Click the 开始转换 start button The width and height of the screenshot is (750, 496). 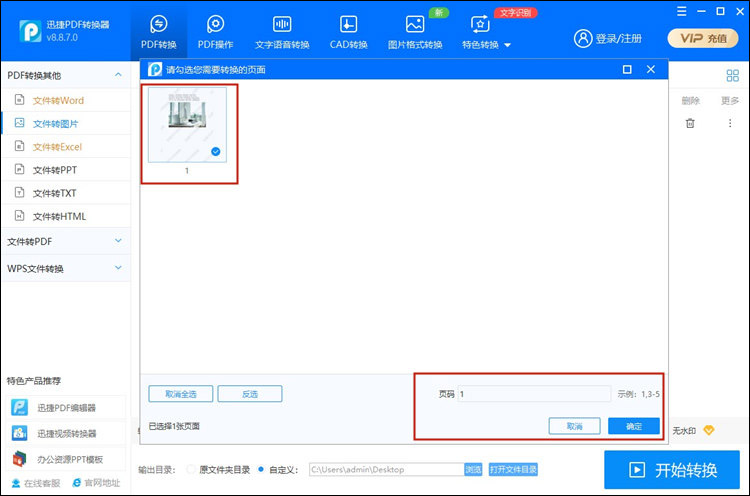pyautogui.click(x=672, y=470)
